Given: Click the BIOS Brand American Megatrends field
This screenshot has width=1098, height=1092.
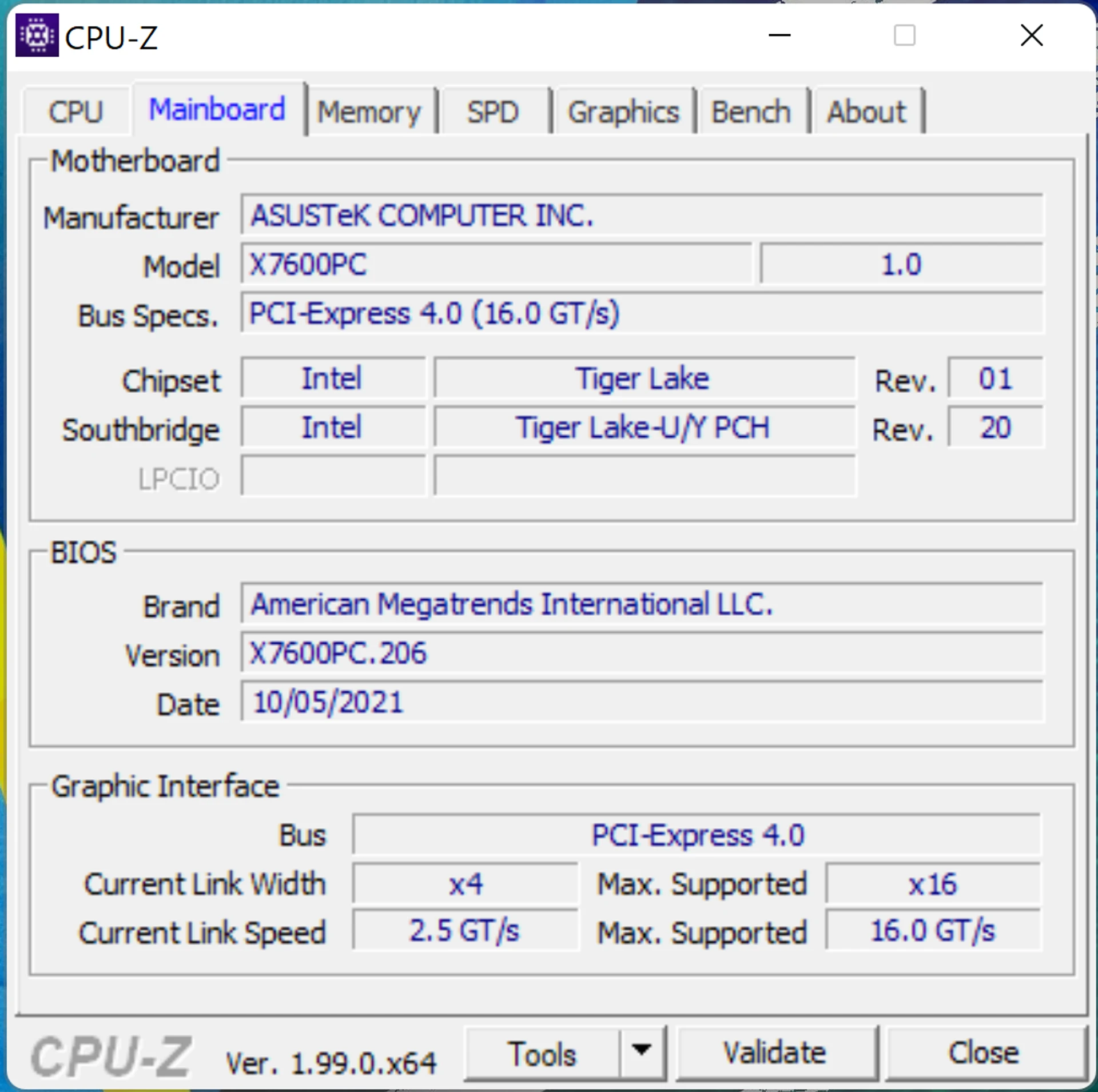Looking at the screenshot, I should pos(642,604).
